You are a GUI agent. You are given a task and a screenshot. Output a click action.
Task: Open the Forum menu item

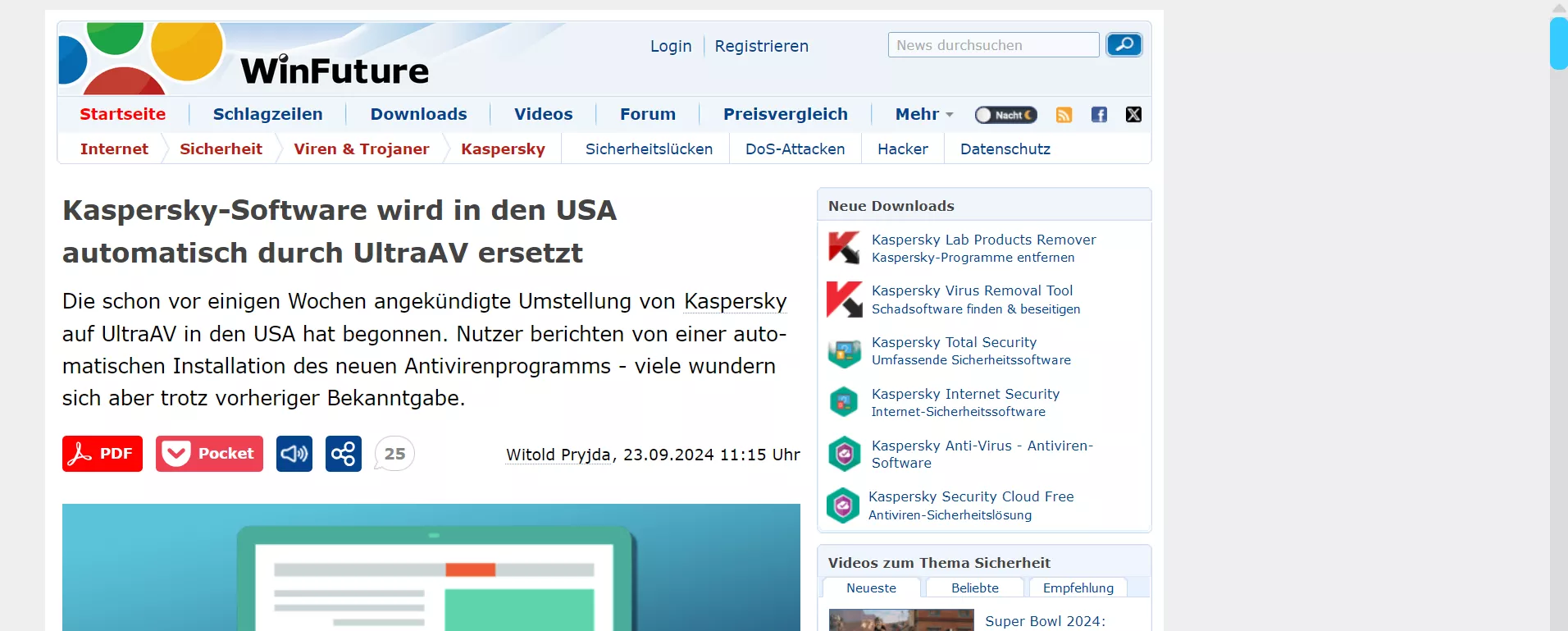pyautogui.click(x=648, y=114)
